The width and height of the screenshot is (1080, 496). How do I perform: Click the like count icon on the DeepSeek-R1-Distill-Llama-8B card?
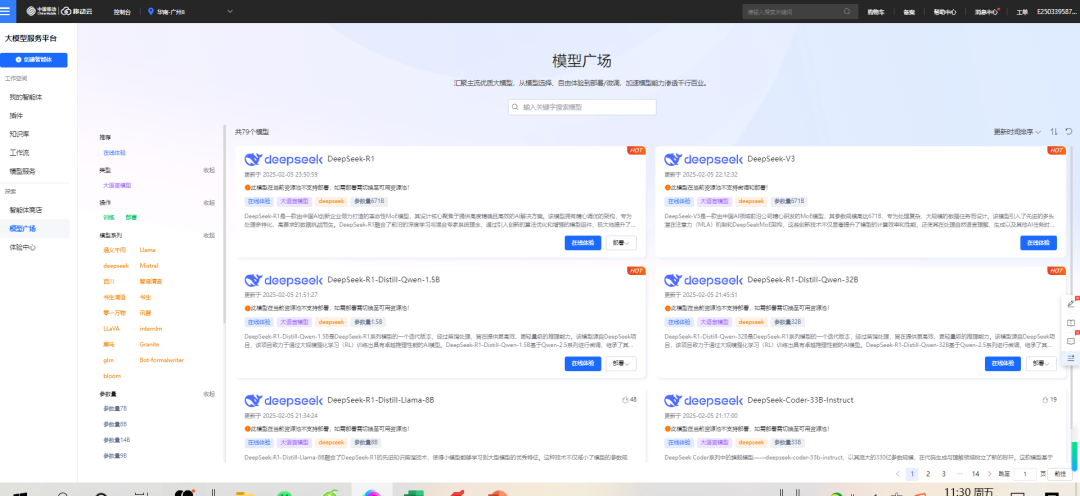point(625,400)
